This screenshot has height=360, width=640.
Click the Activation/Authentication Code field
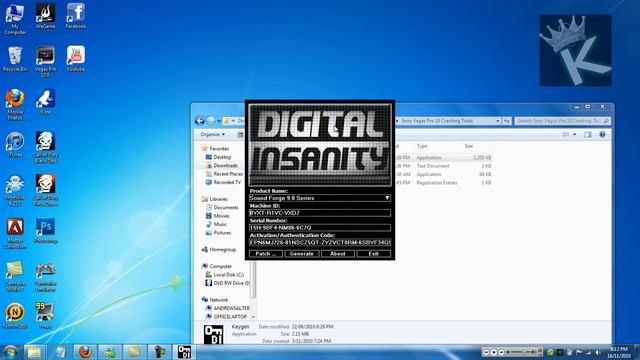click(x=320, y=242)
